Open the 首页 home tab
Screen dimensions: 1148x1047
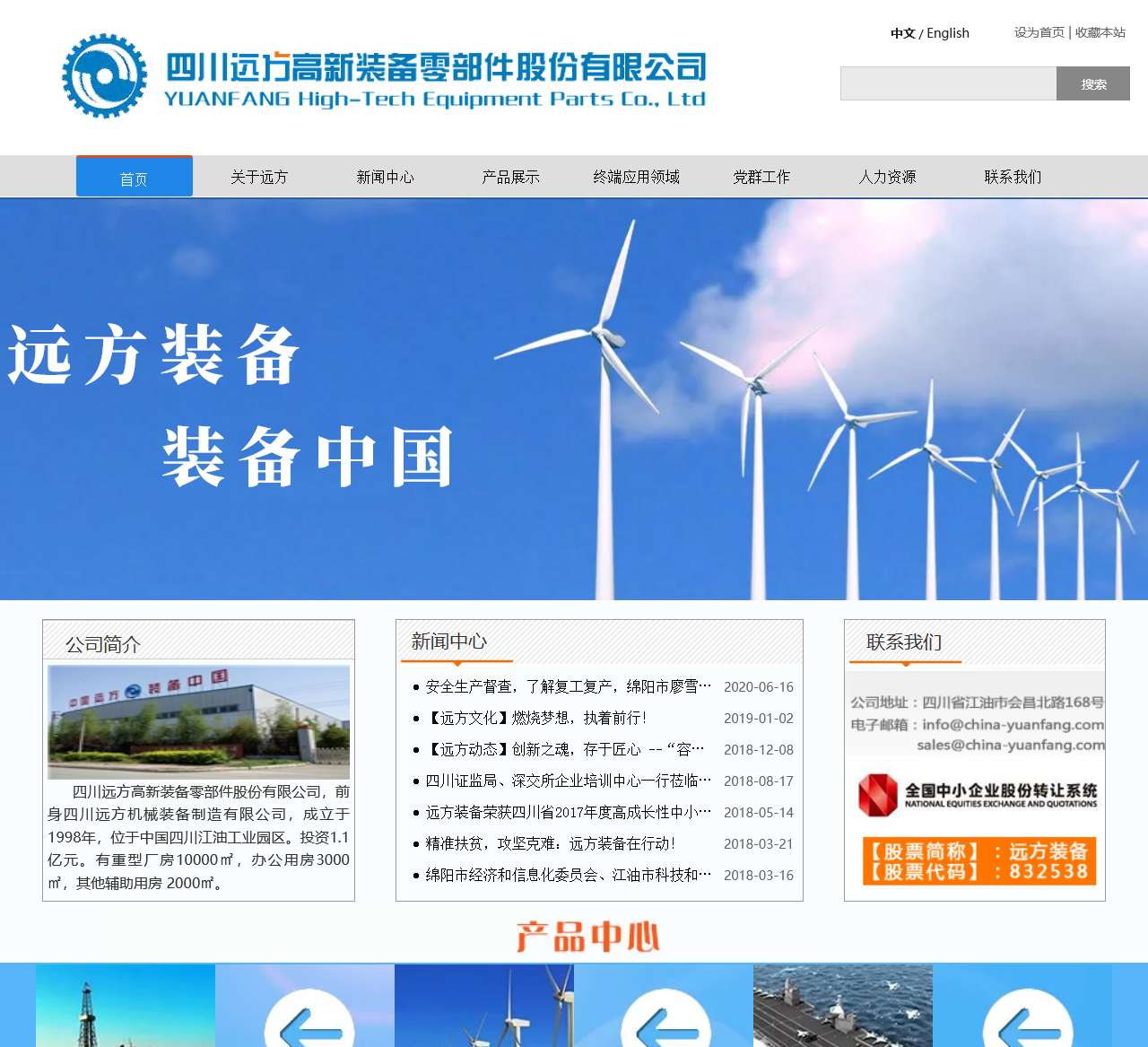click(135, 177)
